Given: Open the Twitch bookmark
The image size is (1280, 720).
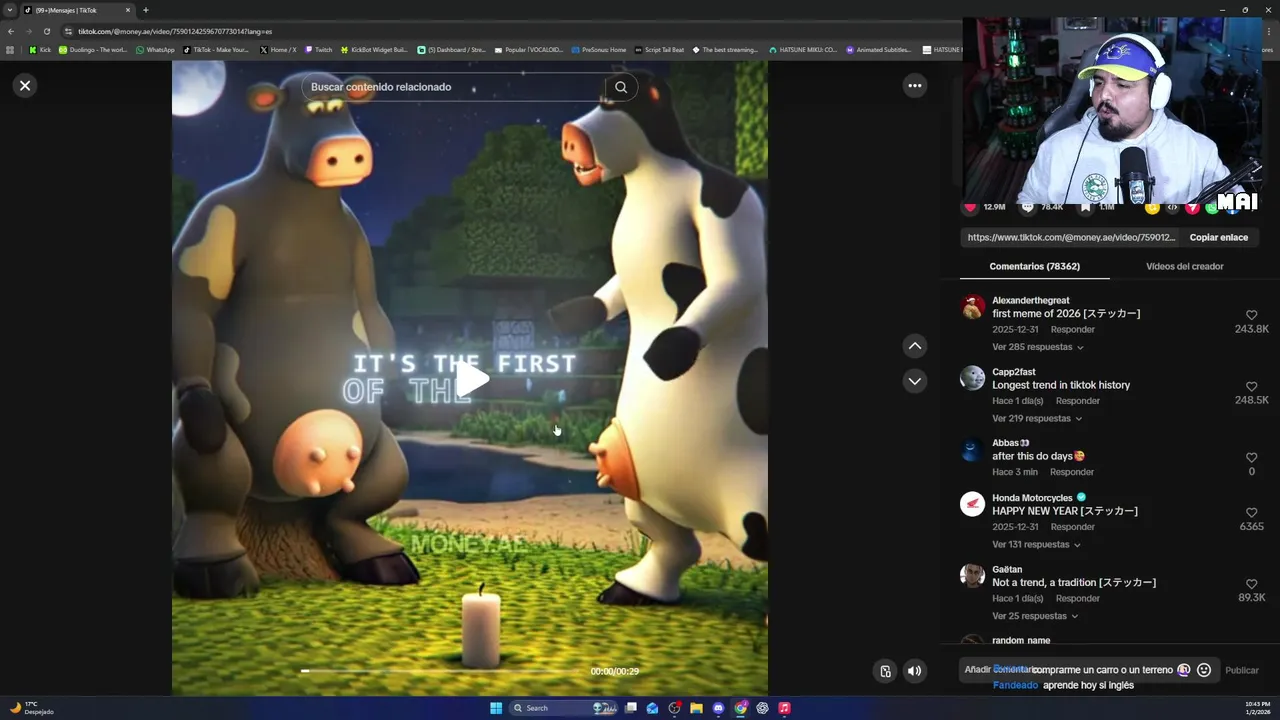Looking at the screenshot, I should pos(318,49).
